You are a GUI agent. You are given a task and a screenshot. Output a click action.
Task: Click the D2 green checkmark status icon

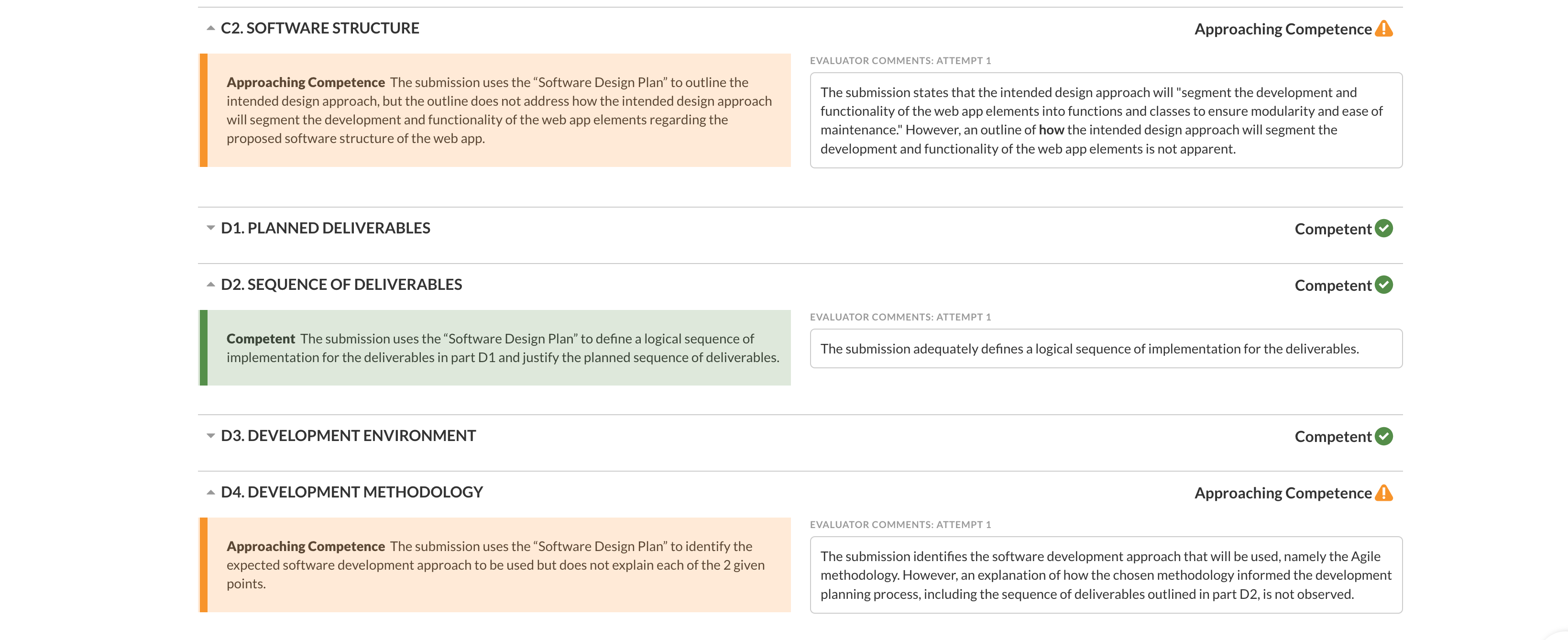pos(1383,285)
